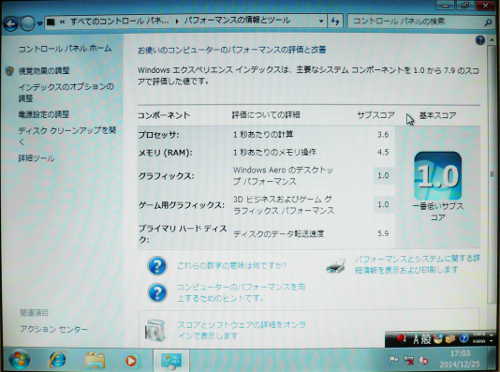Select the すべてのコントロール パネル breadcrumb
The image size is (500, 372).
(x=119, y=21)
